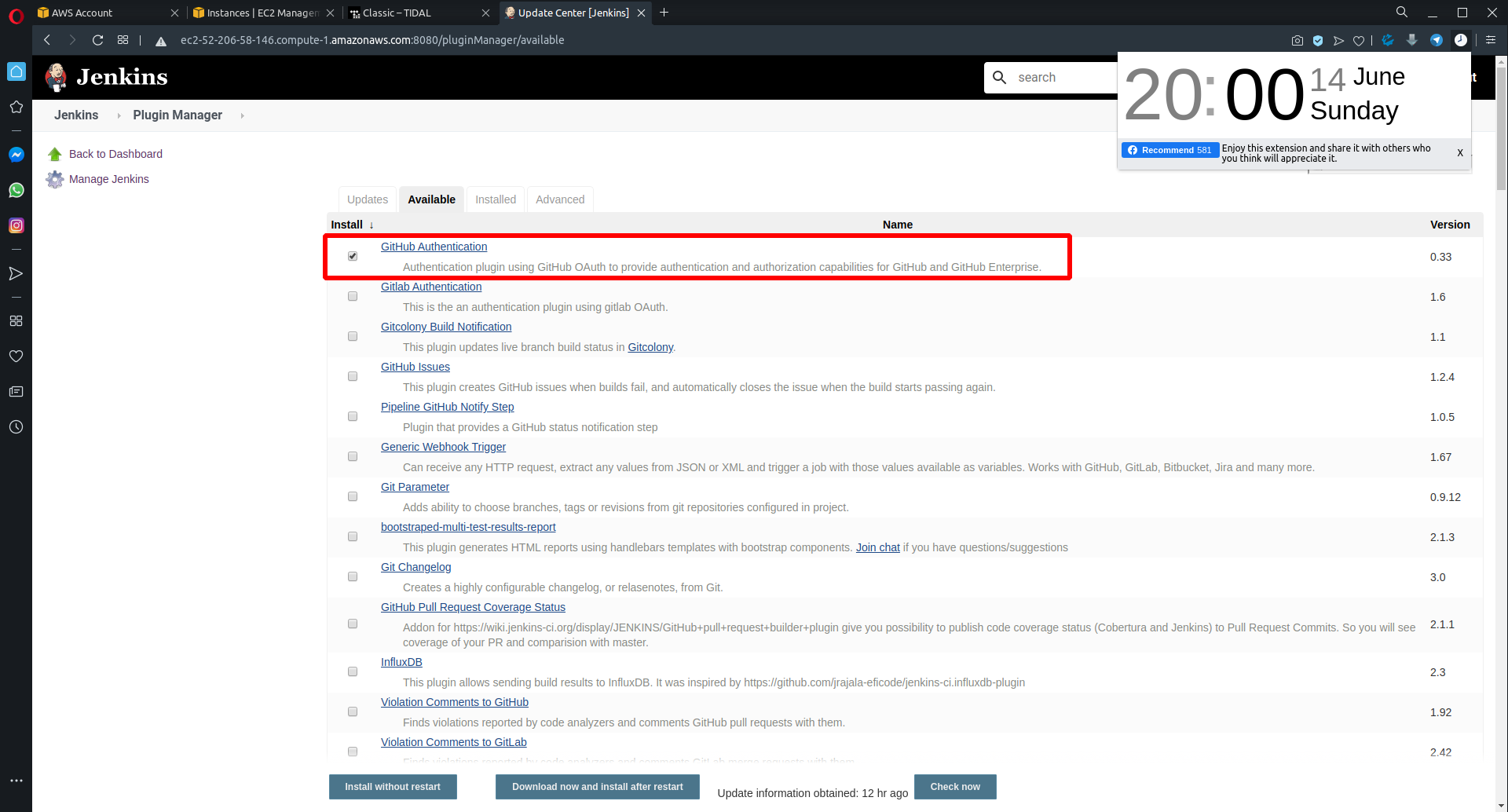Click the shield ad blocker icon
This screenshot has height=812, width=1508.
click(x=1318, y=40)
